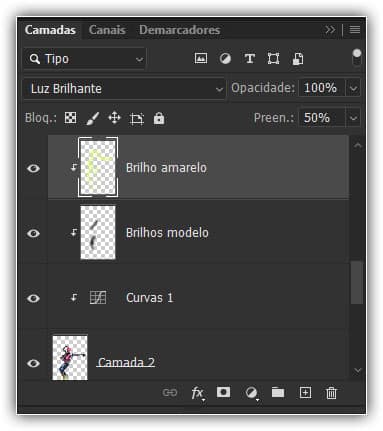Switch to the Camadas tab
The width and height of the screenshot is (383, 431).
(x=50, y=30)
